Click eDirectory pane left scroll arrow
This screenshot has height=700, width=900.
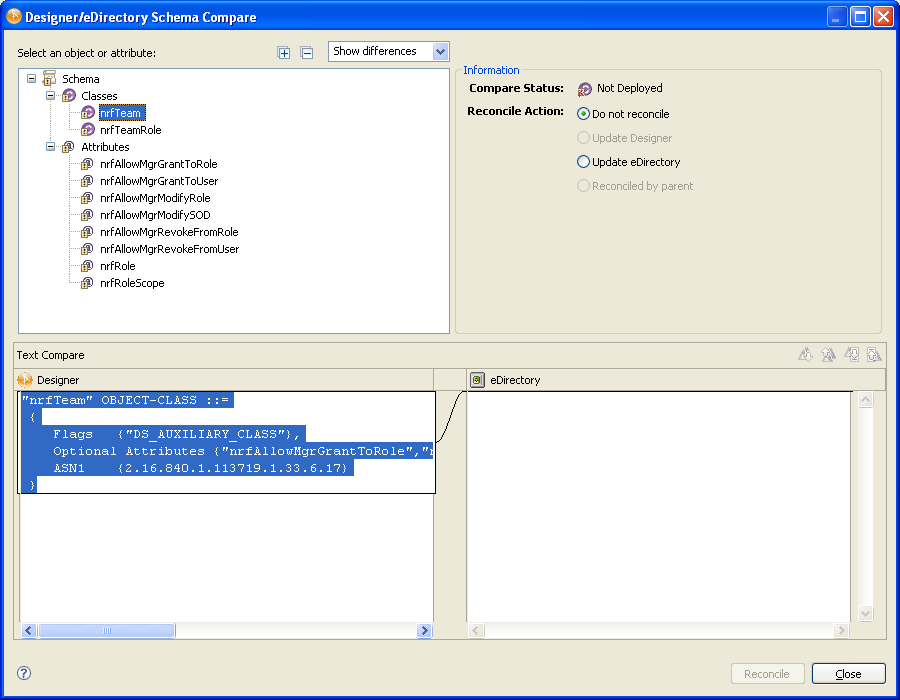point(476,631)
